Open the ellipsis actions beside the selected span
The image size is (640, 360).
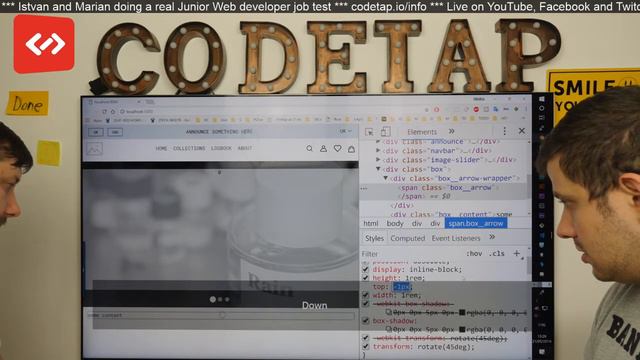click(364, 189)
